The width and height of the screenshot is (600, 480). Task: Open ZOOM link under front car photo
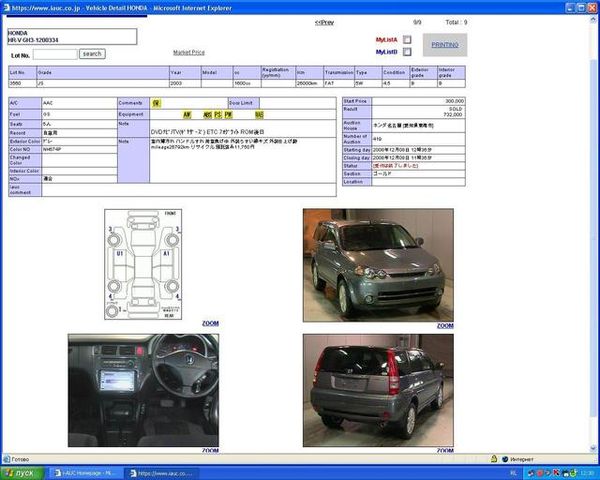coord(445,326)
